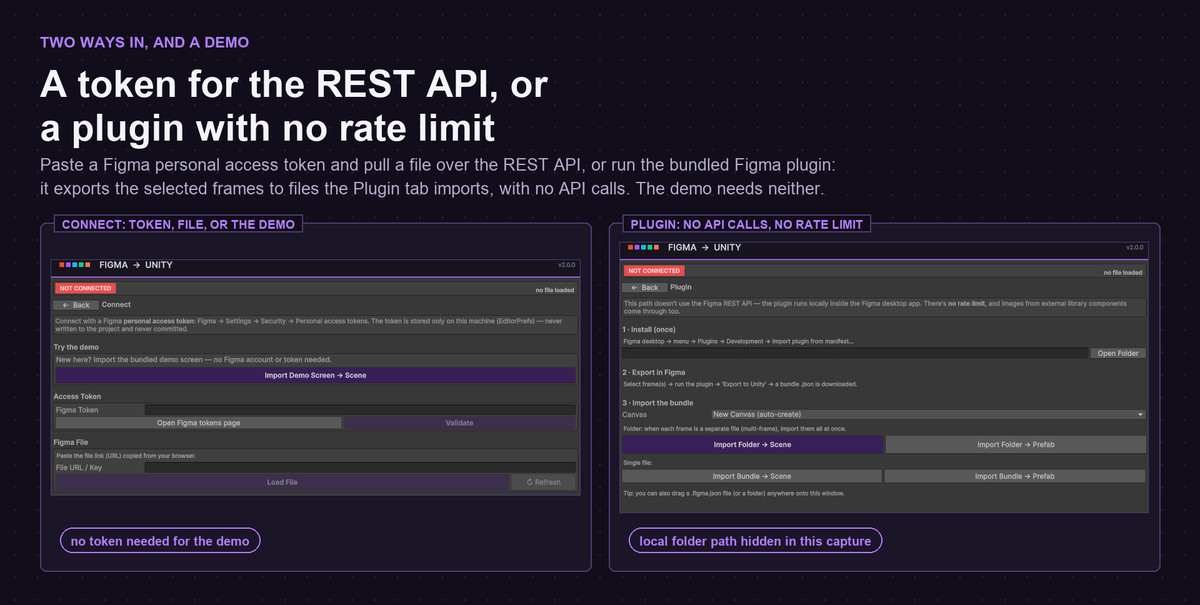This screenshot has width=1200, height=605.
Task: Go Back from the Connect screen
Action: 76,304
